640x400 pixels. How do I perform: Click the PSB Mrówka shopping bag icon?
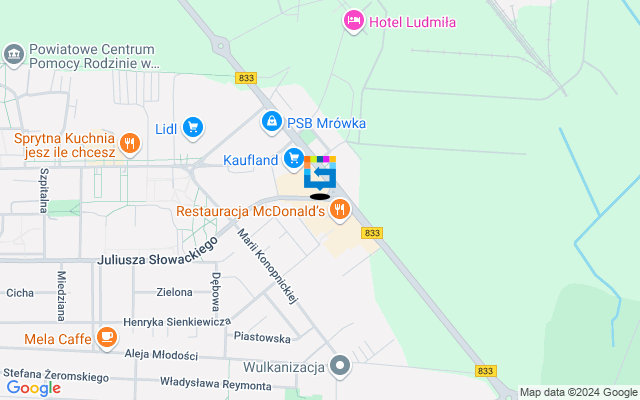[271, 122]
